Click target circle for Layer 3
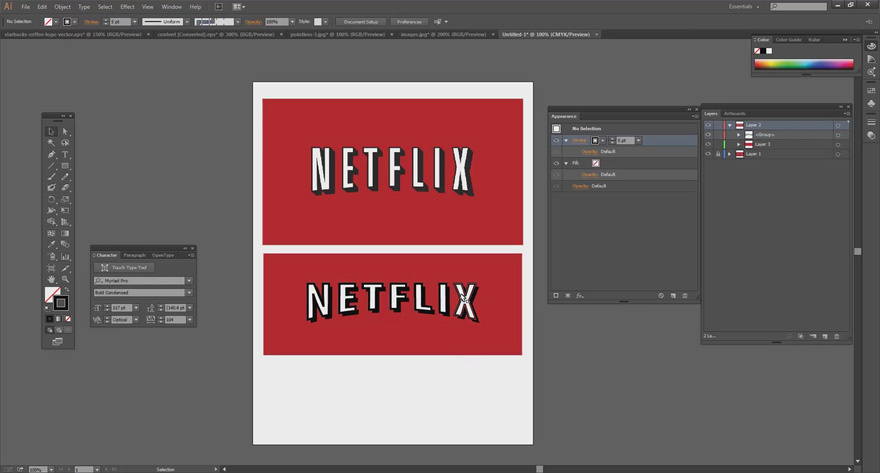 click(838, 144)
